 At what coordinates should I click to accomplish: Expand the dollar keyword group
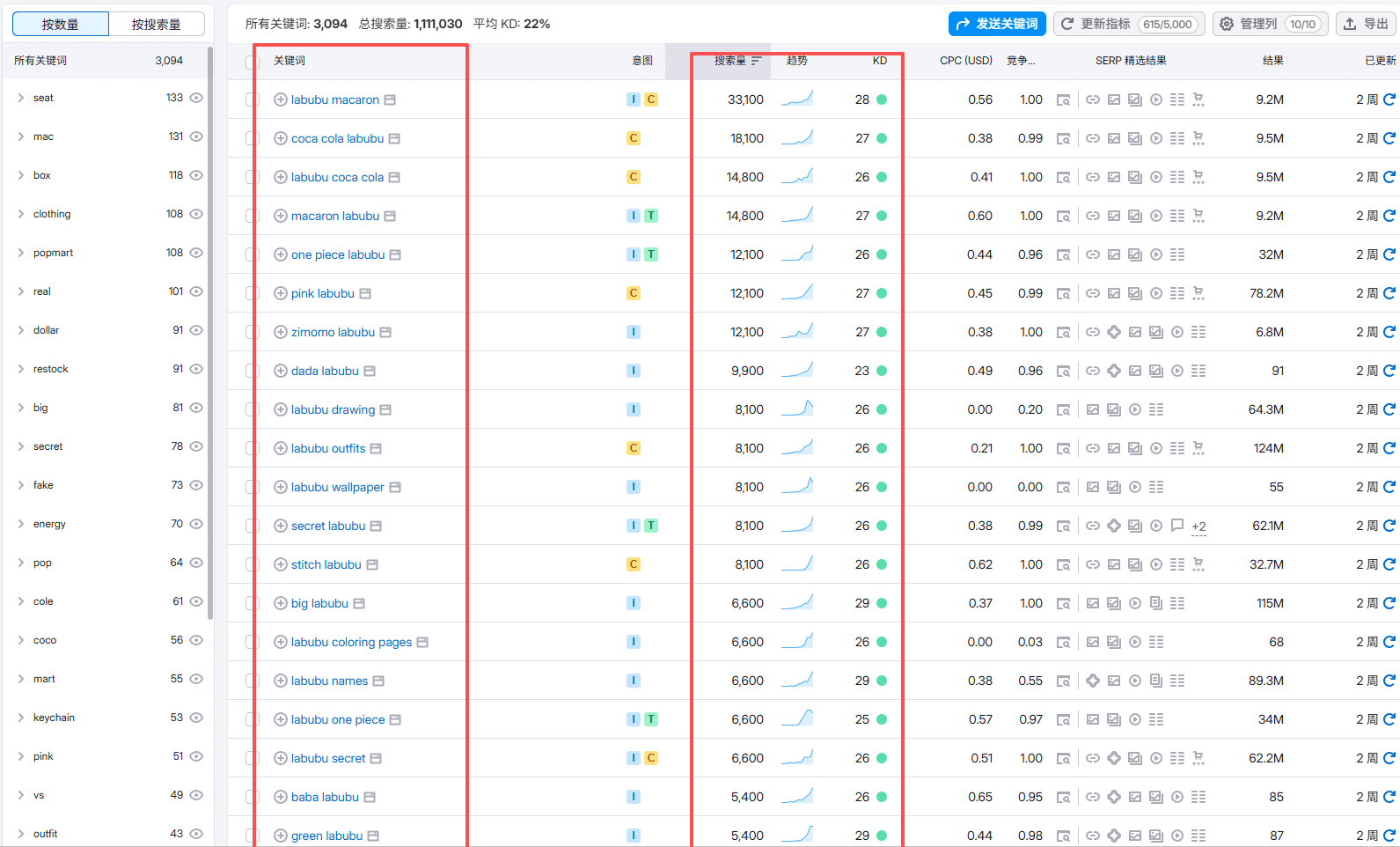[x=20, y=330]
